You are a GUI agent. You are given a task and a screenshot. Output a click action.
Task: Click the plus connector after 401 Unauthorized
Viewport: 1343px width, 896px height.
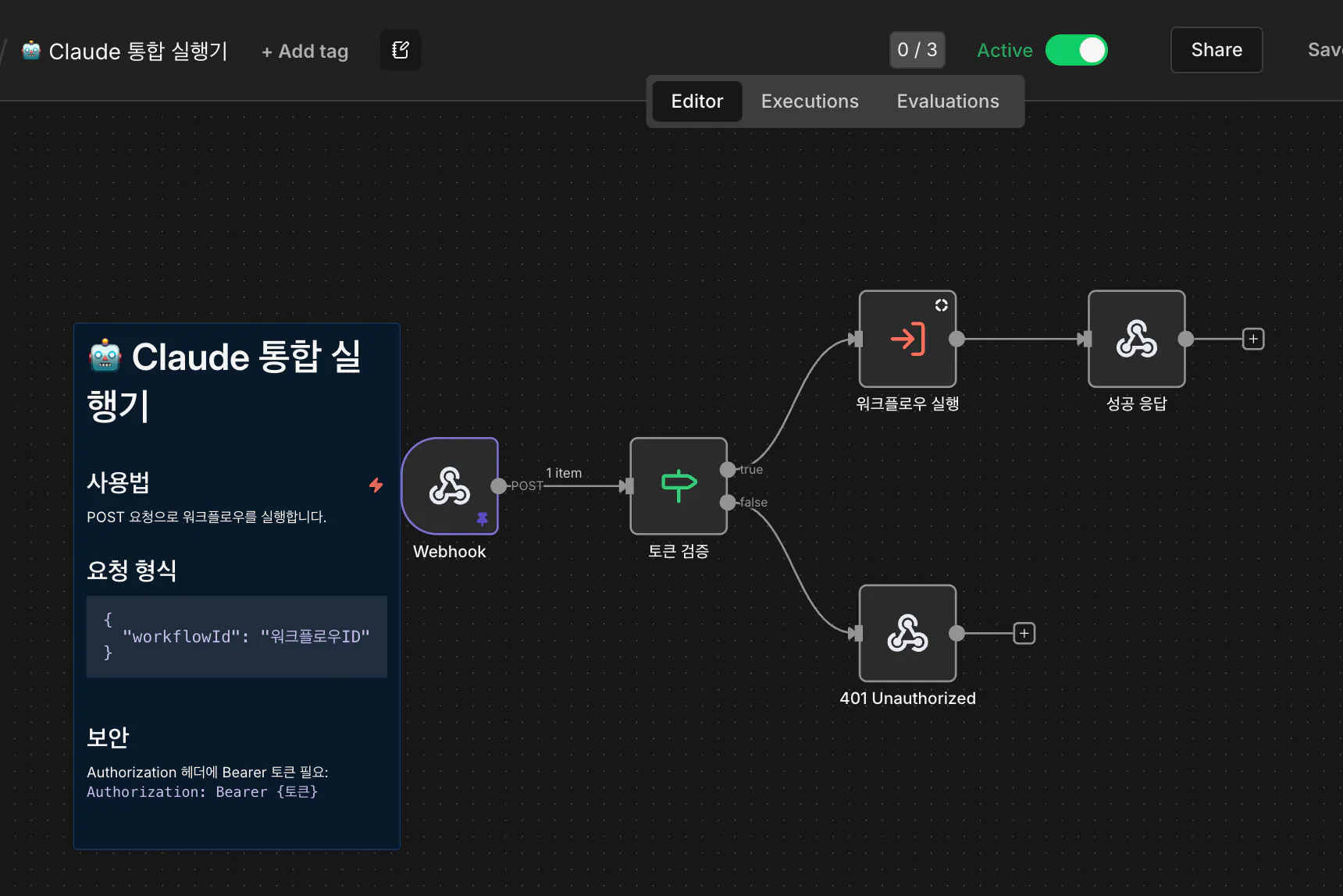coord(1024,633)
